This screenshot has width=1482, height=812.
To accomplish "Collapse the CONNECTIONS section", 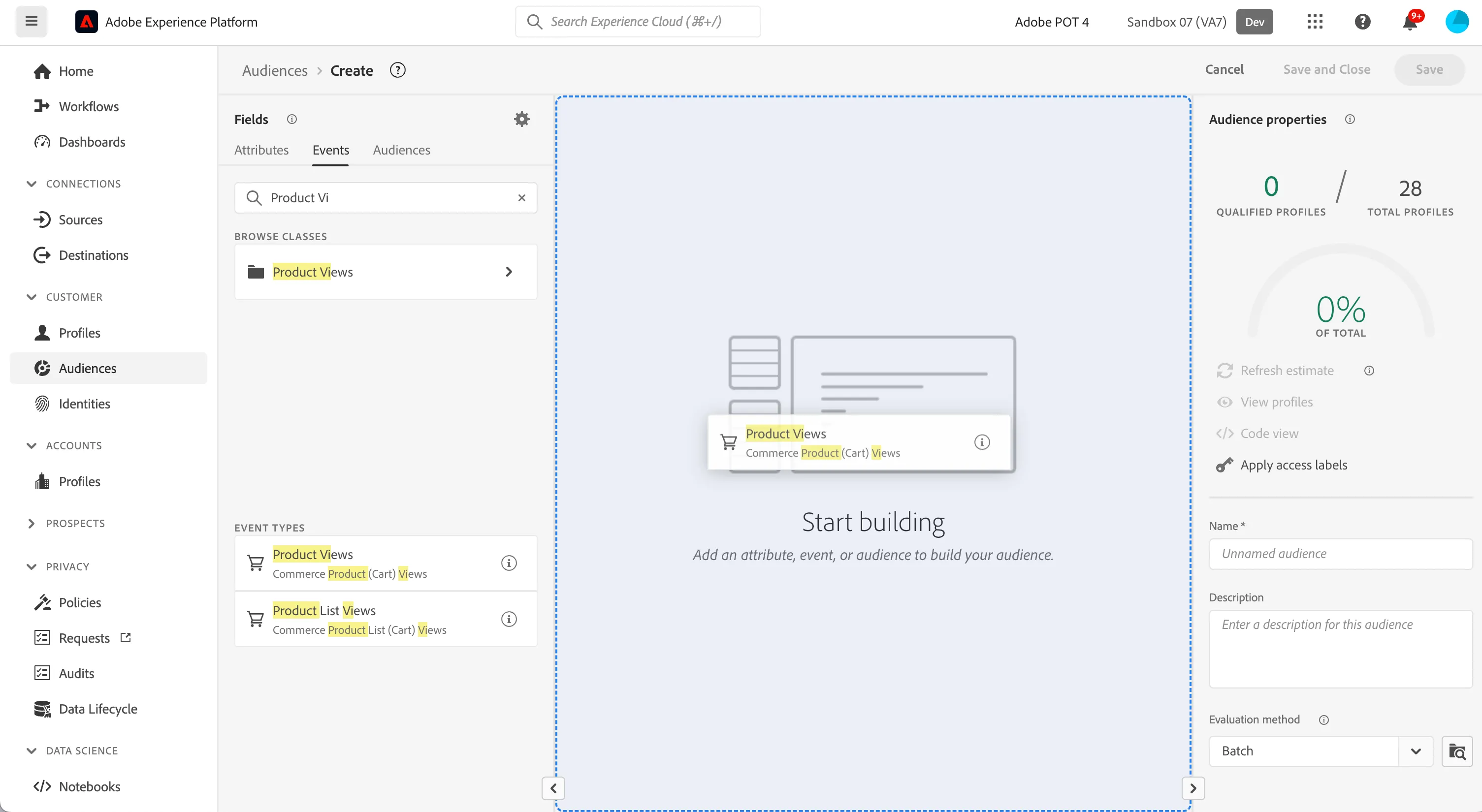I will pos(74,184).
